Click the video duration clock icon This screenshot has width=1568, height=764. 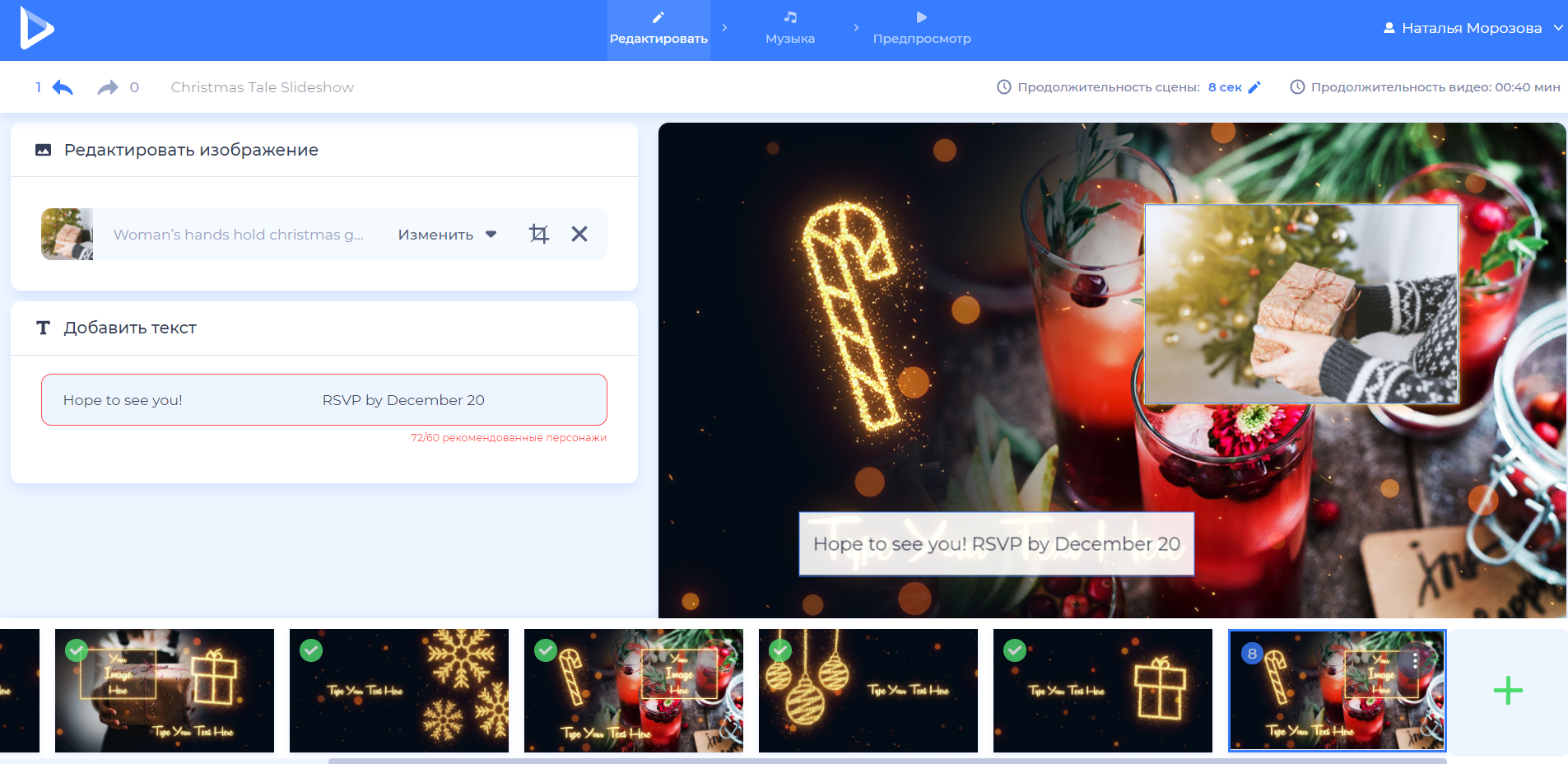(x=1297, y=86)
